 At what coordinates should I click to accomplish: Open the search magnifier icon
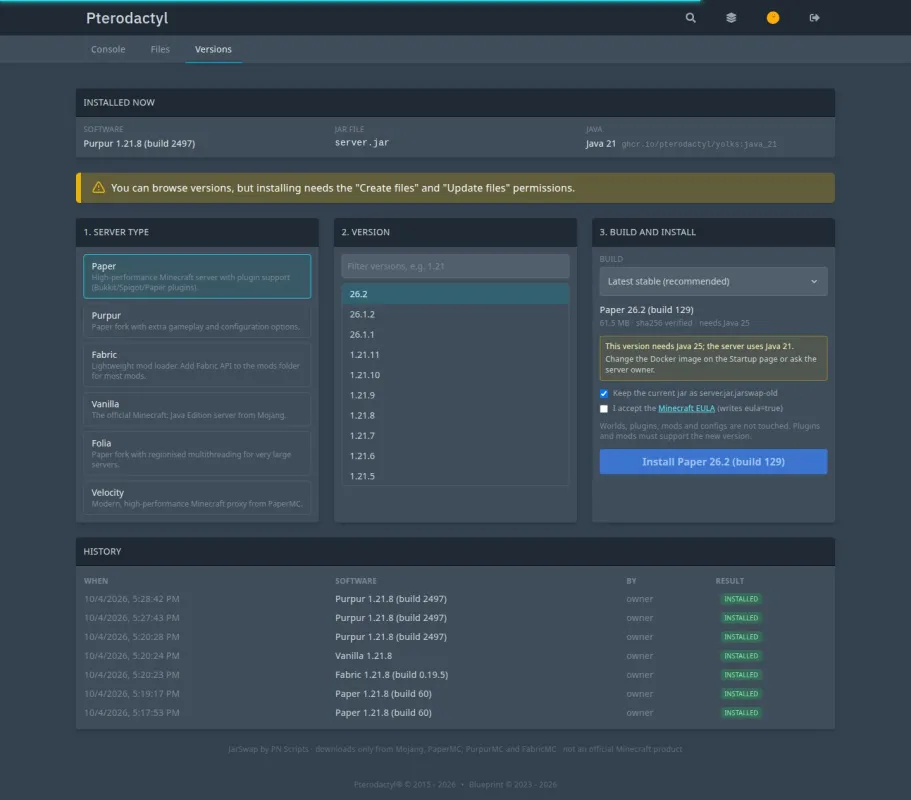coord(690,18)
